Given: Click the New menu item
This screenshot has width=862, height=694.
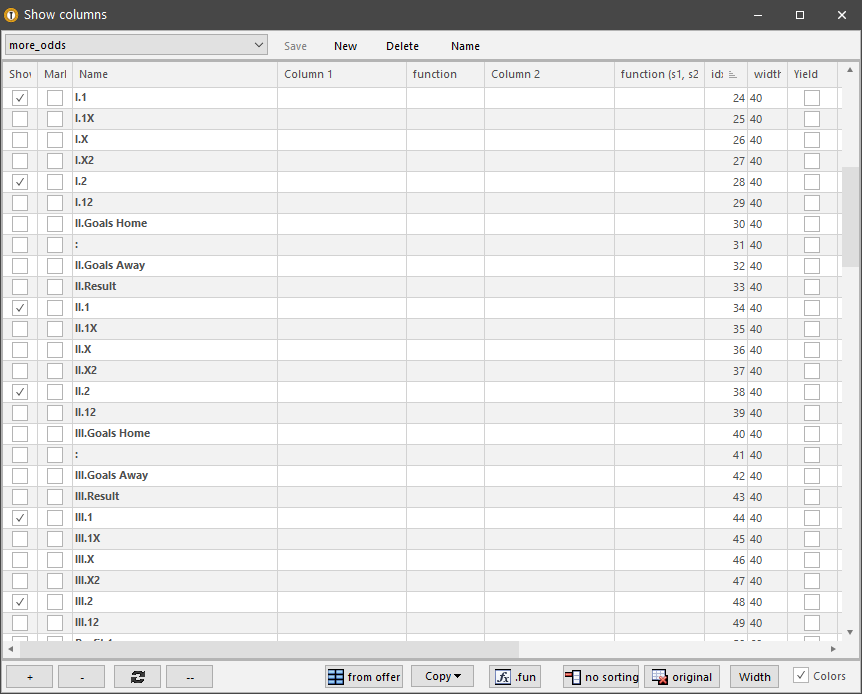Looking at the screenshot, I should pyautogui.click(x=345, y=46).
